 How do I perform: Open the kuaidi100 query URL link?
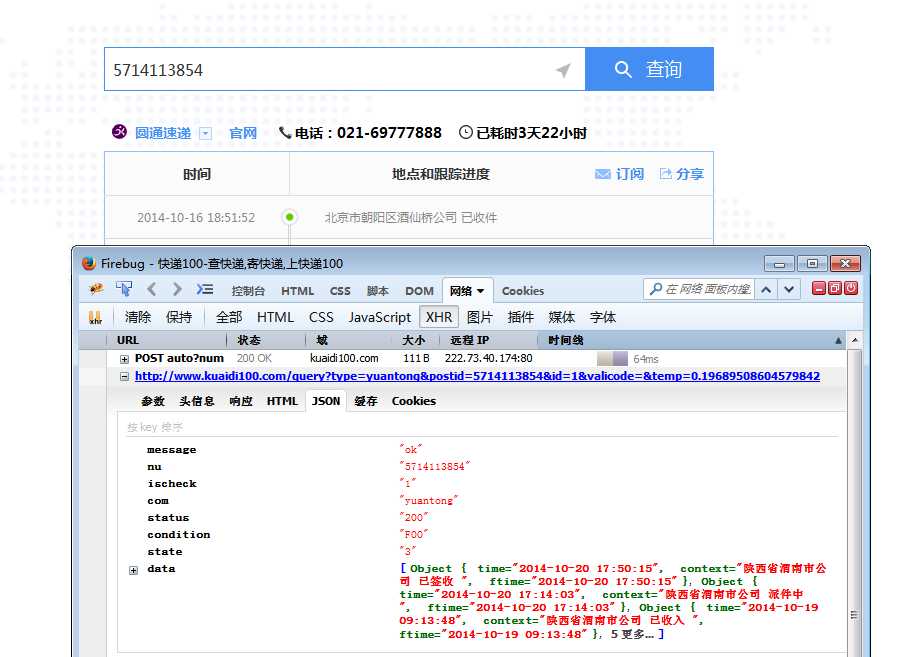477,377
